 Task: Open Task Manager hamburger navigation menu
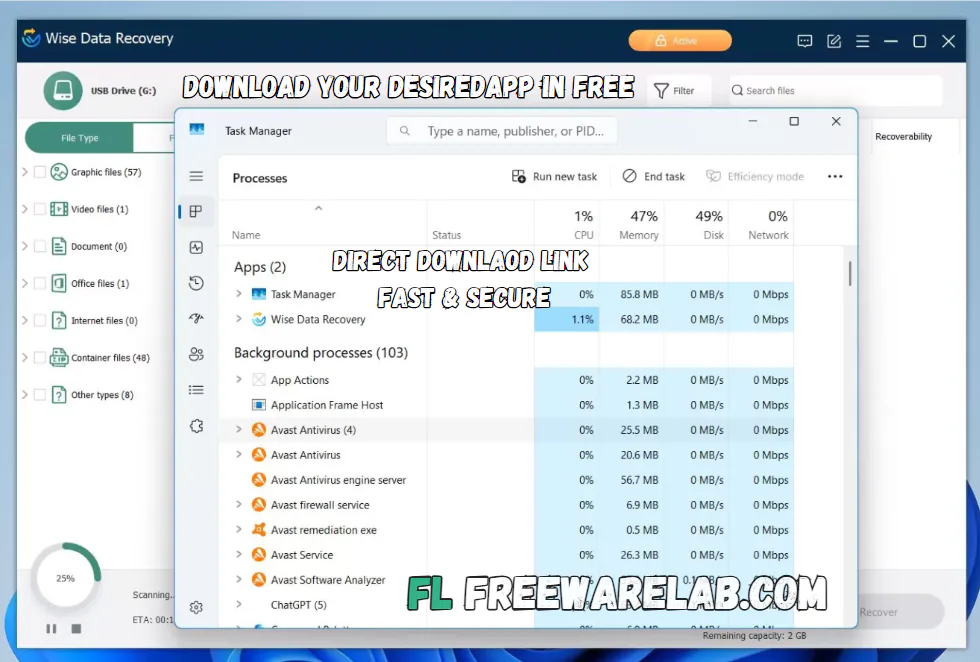pyautogui.click(x=196, y=176)
